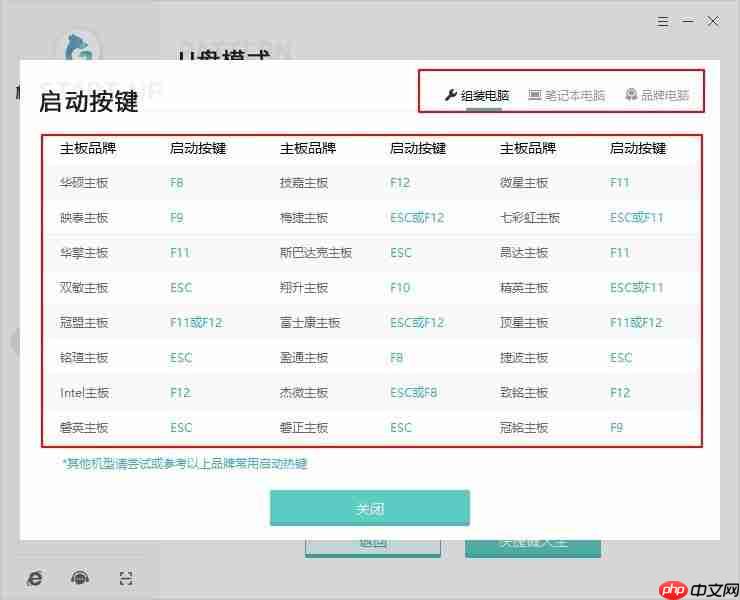Click the 翔升主板 cell

tap(303, 287)
